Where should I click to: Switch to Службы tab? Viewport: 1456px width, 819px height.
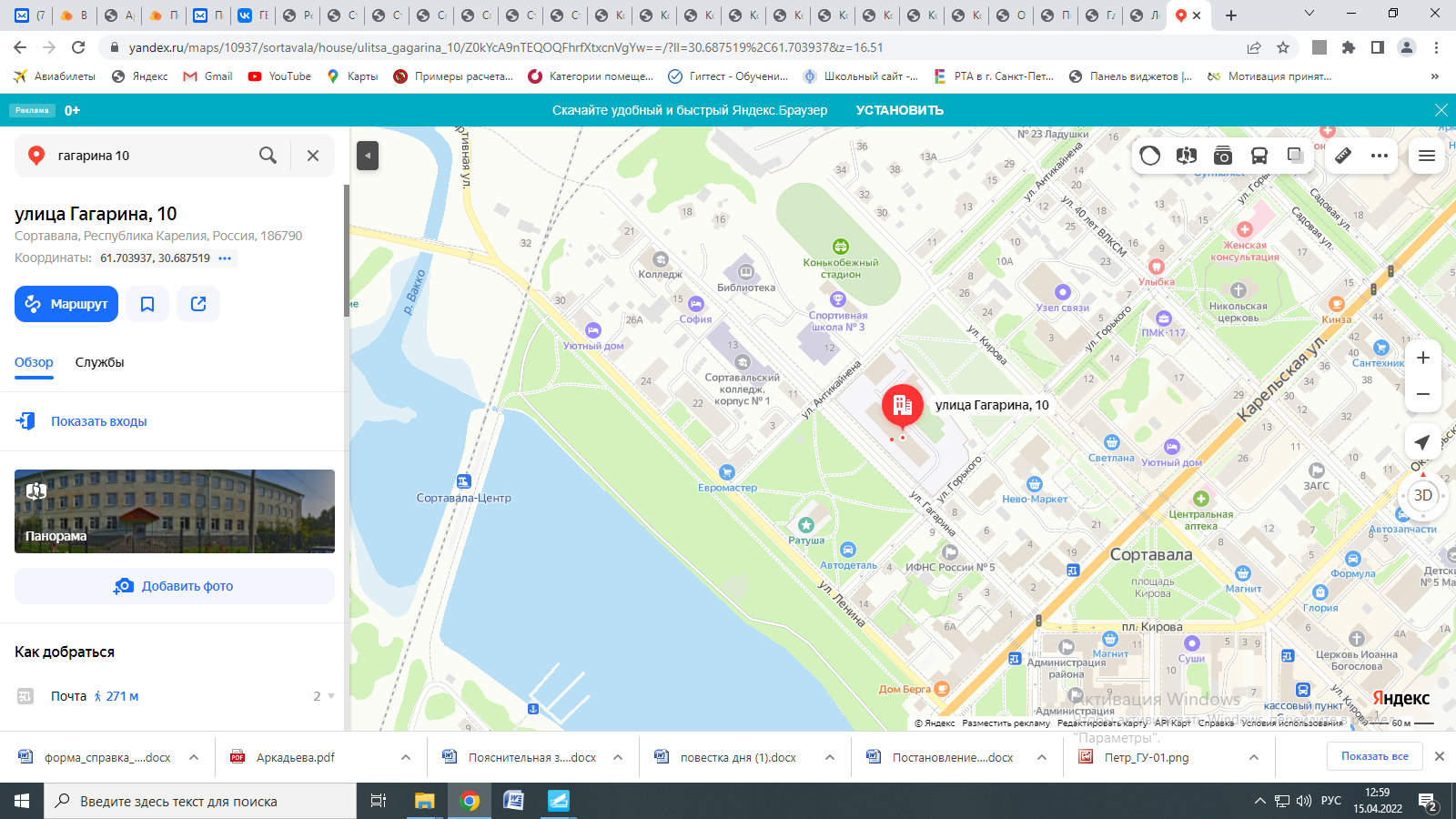[x=99, y=362]
